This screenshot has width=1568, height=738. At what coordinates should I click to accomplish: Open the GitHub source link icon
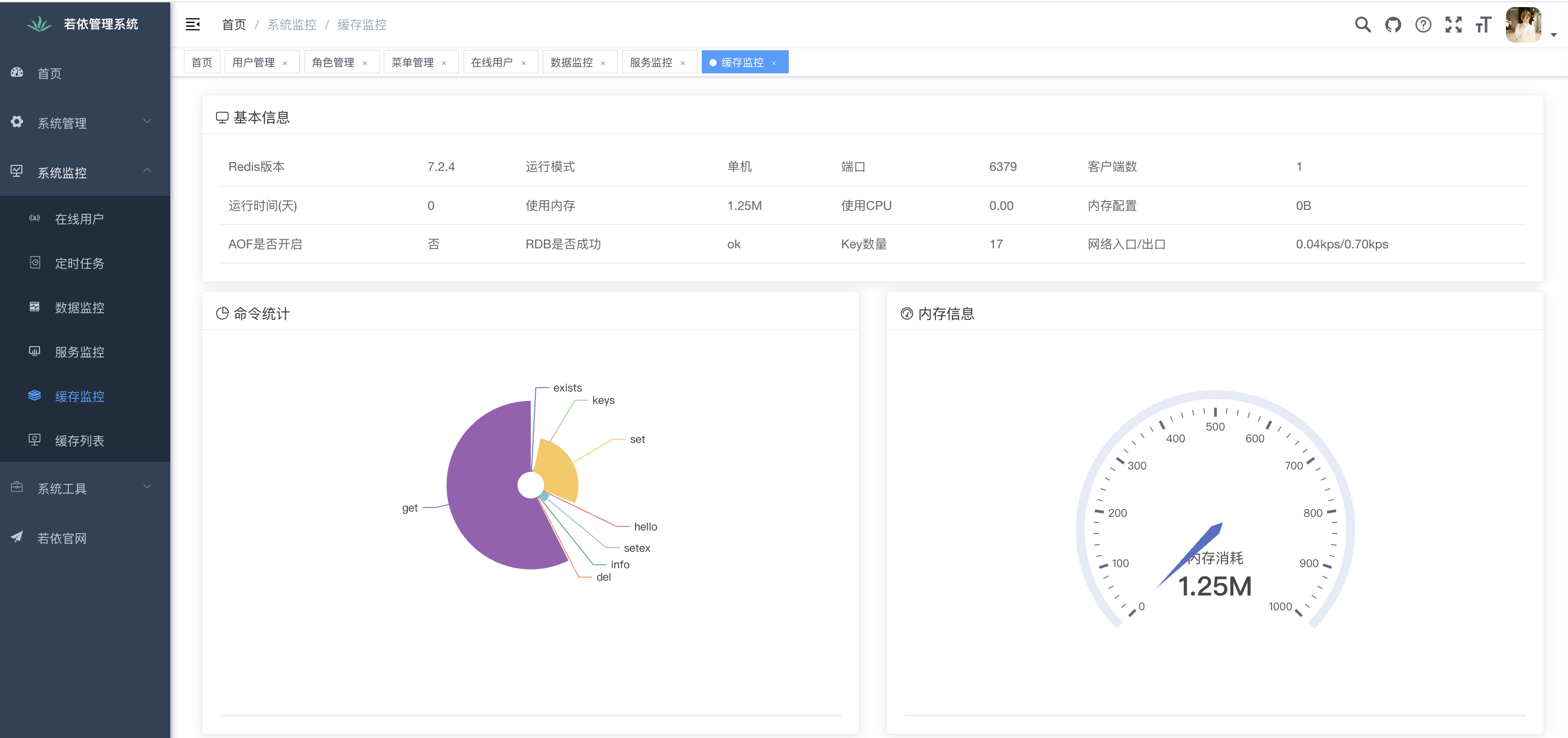pos(1393,24)
